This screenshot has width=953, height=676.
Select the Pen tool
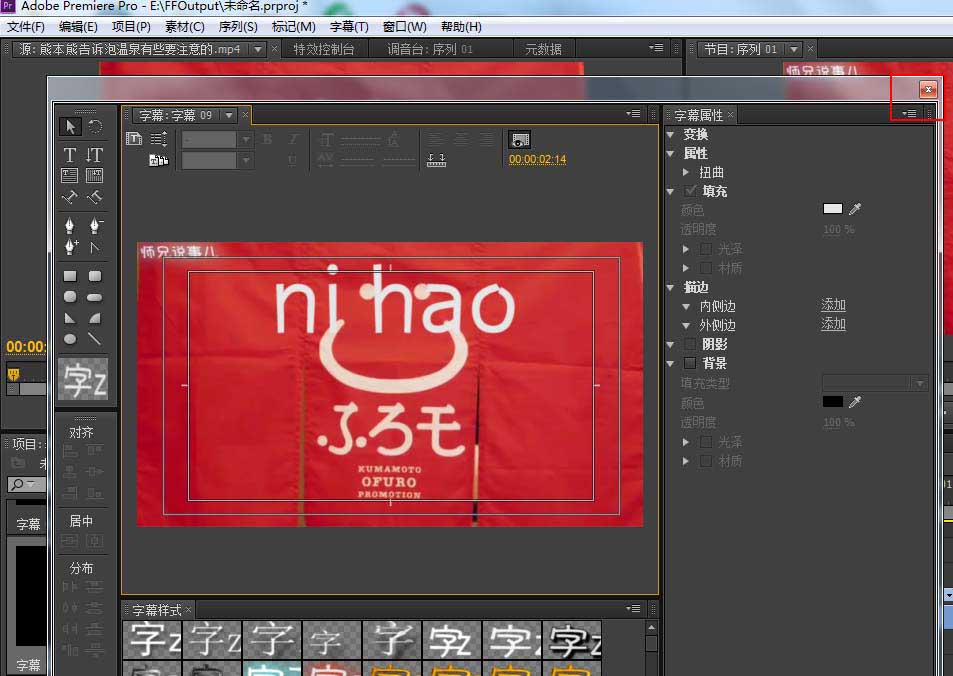click(x=70, y=224)
